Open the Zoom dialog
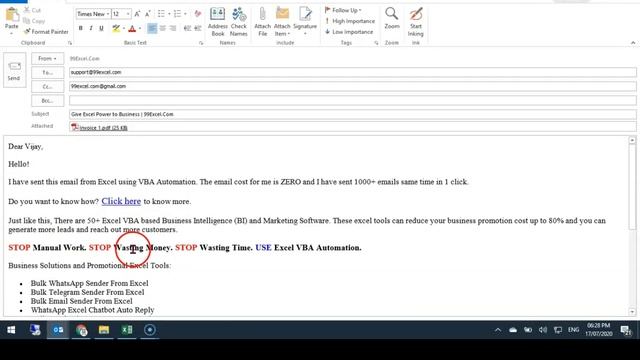Viewport: 640px width, 360px height. tap(392, 19)
